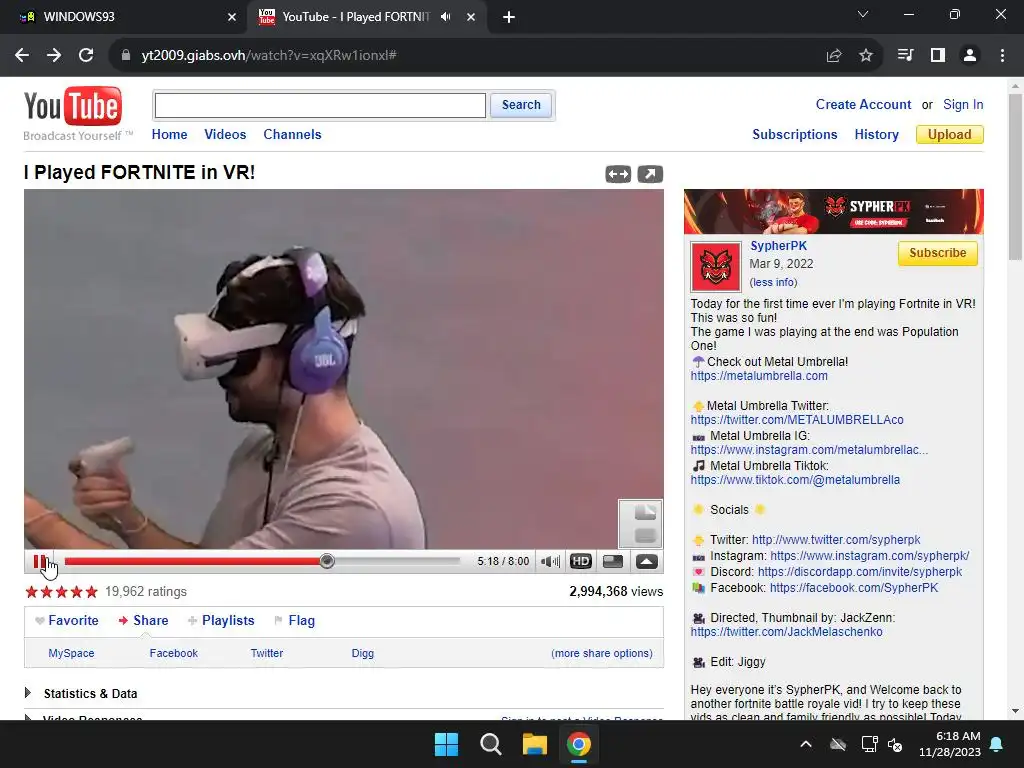Viewport: 1024px width, 768px height.
Task: Reload the page
Action: 86,56
